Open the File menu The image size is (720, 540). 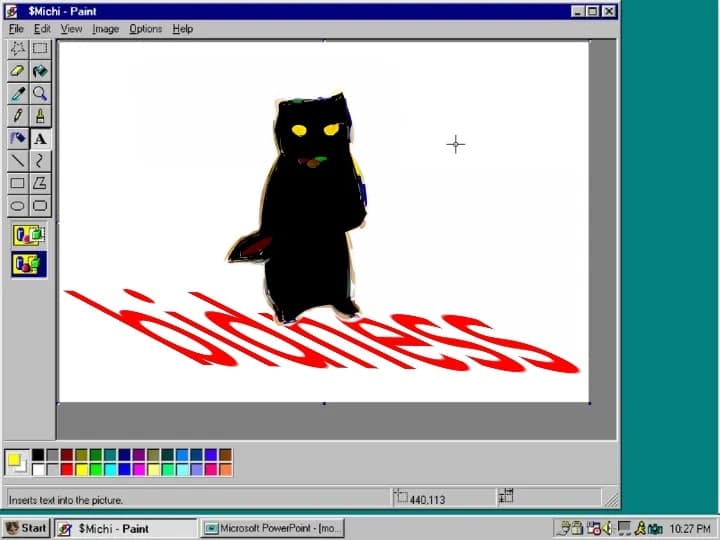coord(16,28)
